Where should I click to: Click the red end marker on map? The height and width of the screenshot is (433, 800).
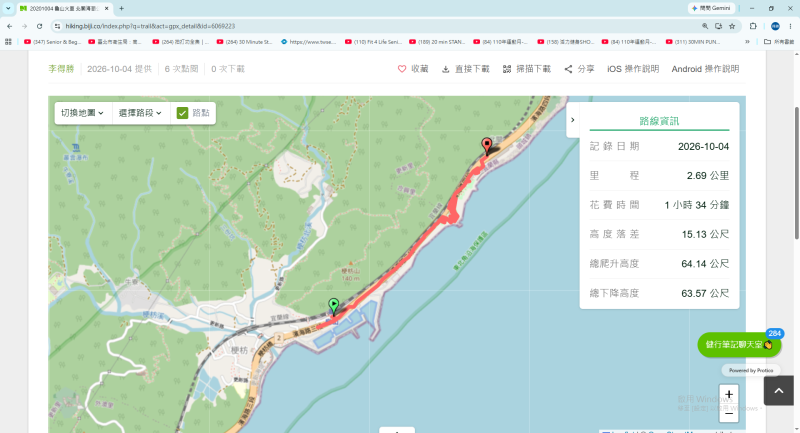click(x=487, y=145)
